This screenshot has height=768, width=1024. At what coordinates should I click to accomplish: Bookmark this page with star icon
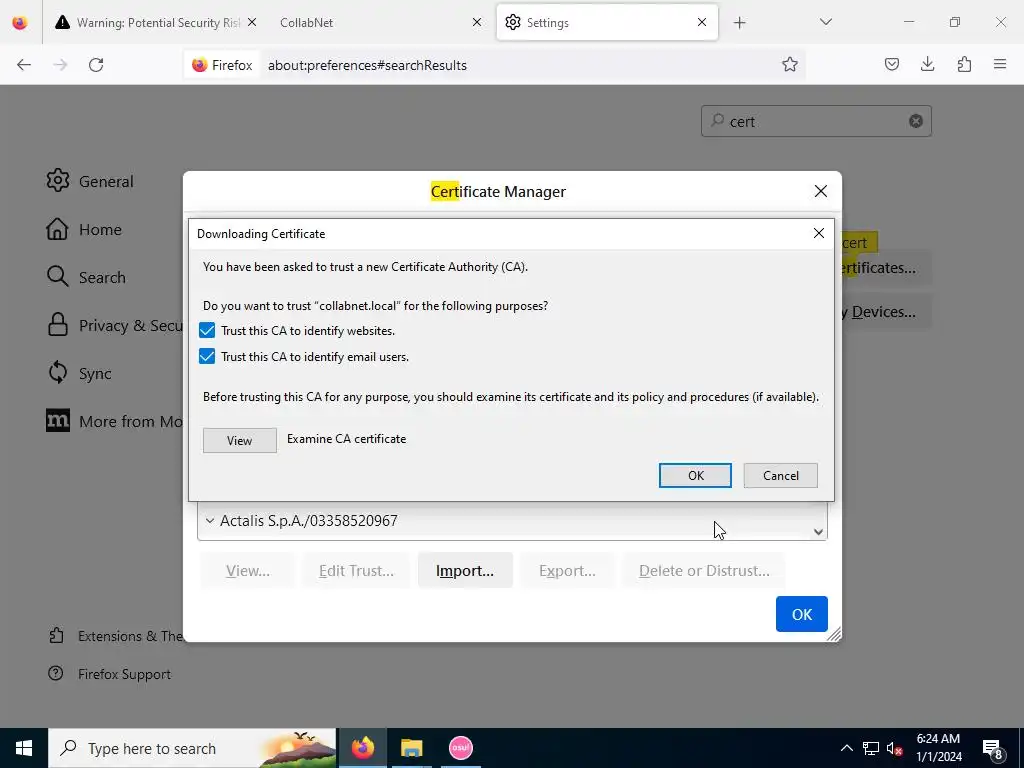[790, 64]
